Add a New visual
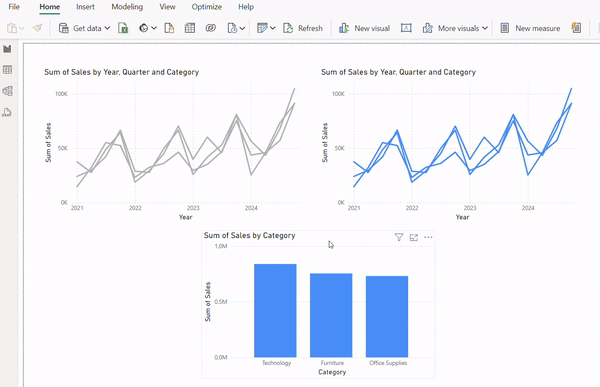600x387 pixels. (x=364, y=28)
